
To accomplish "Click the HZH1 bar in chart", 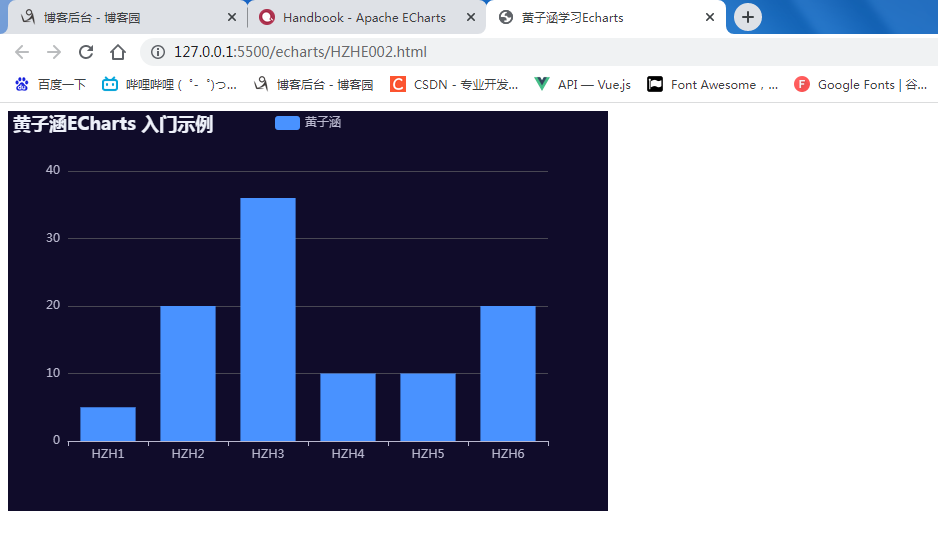I will (108, 424).
